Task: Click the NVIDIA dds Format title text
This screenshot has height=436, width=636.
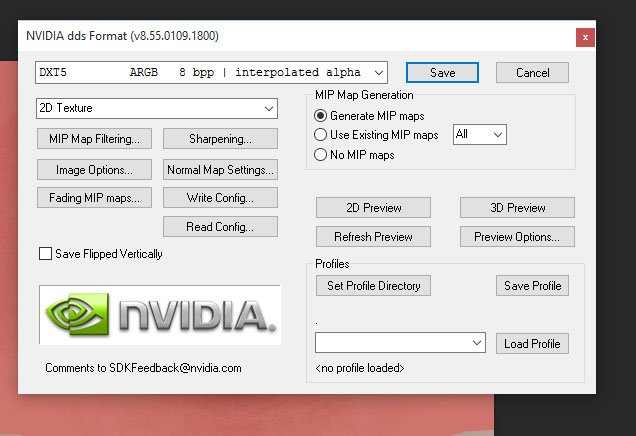Action: coord(122,36)
